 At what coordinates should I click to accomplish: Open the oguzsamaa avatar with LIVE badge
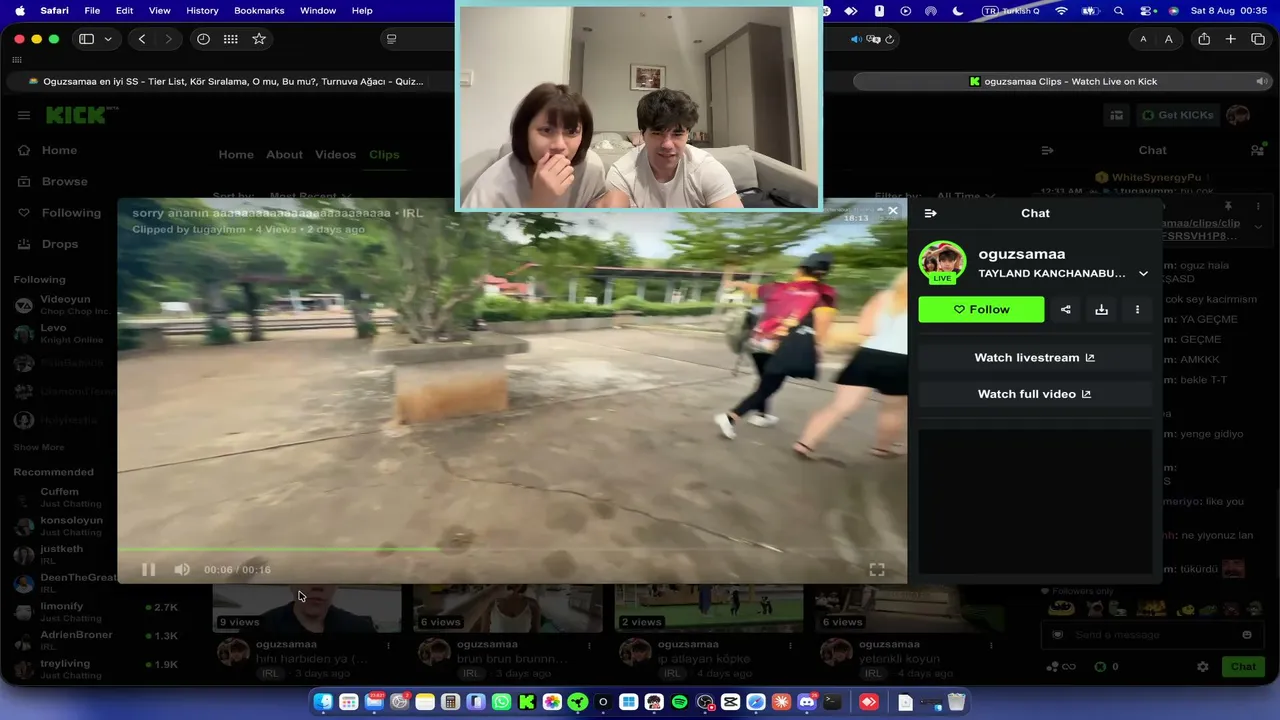pos(942,262)
